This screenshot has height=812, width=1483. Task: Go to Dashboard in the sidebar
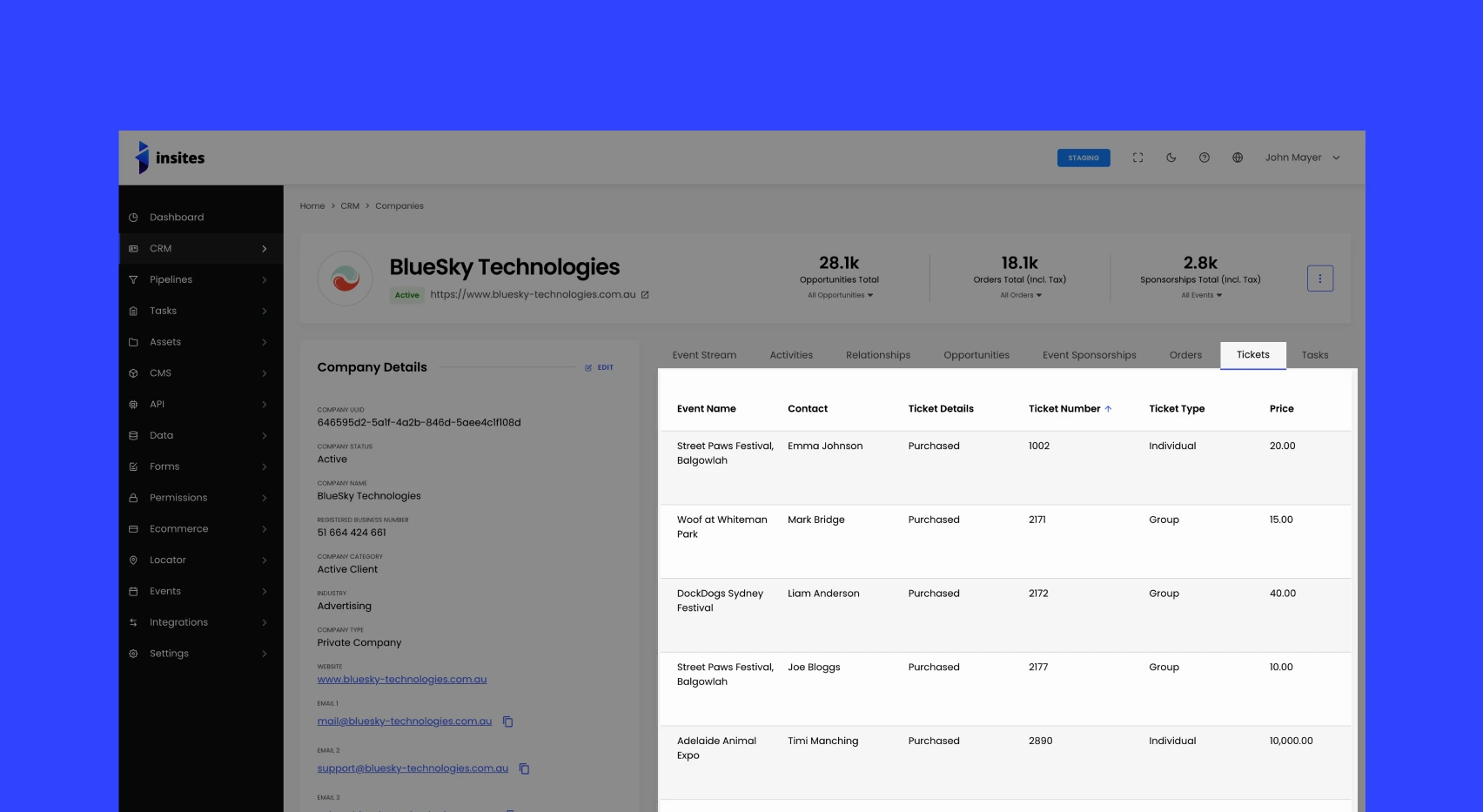177,218
